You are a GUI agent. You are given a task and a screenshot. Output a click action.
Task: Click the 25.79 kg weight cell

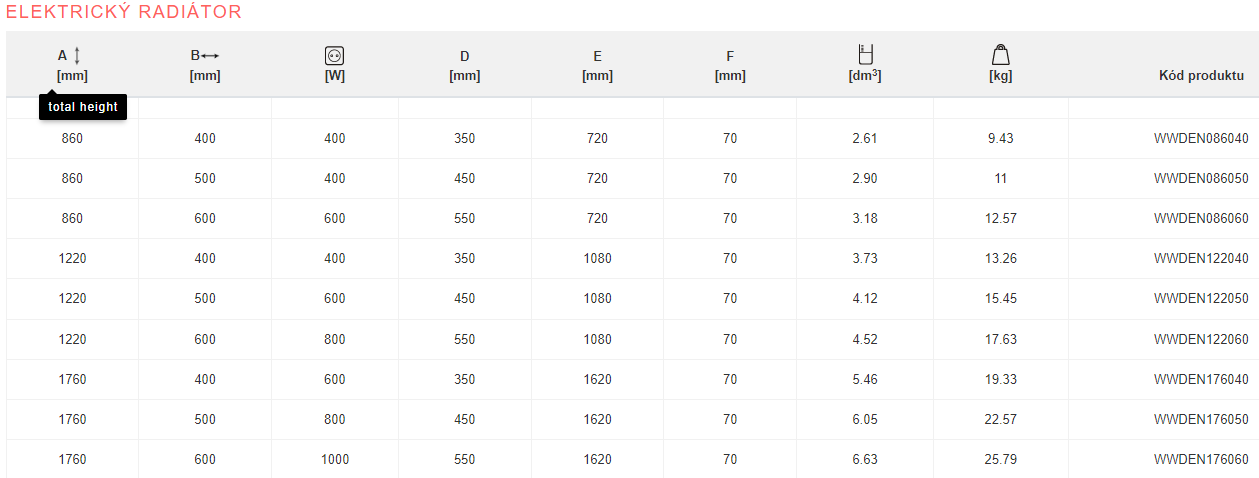[x=1000, y=460]
